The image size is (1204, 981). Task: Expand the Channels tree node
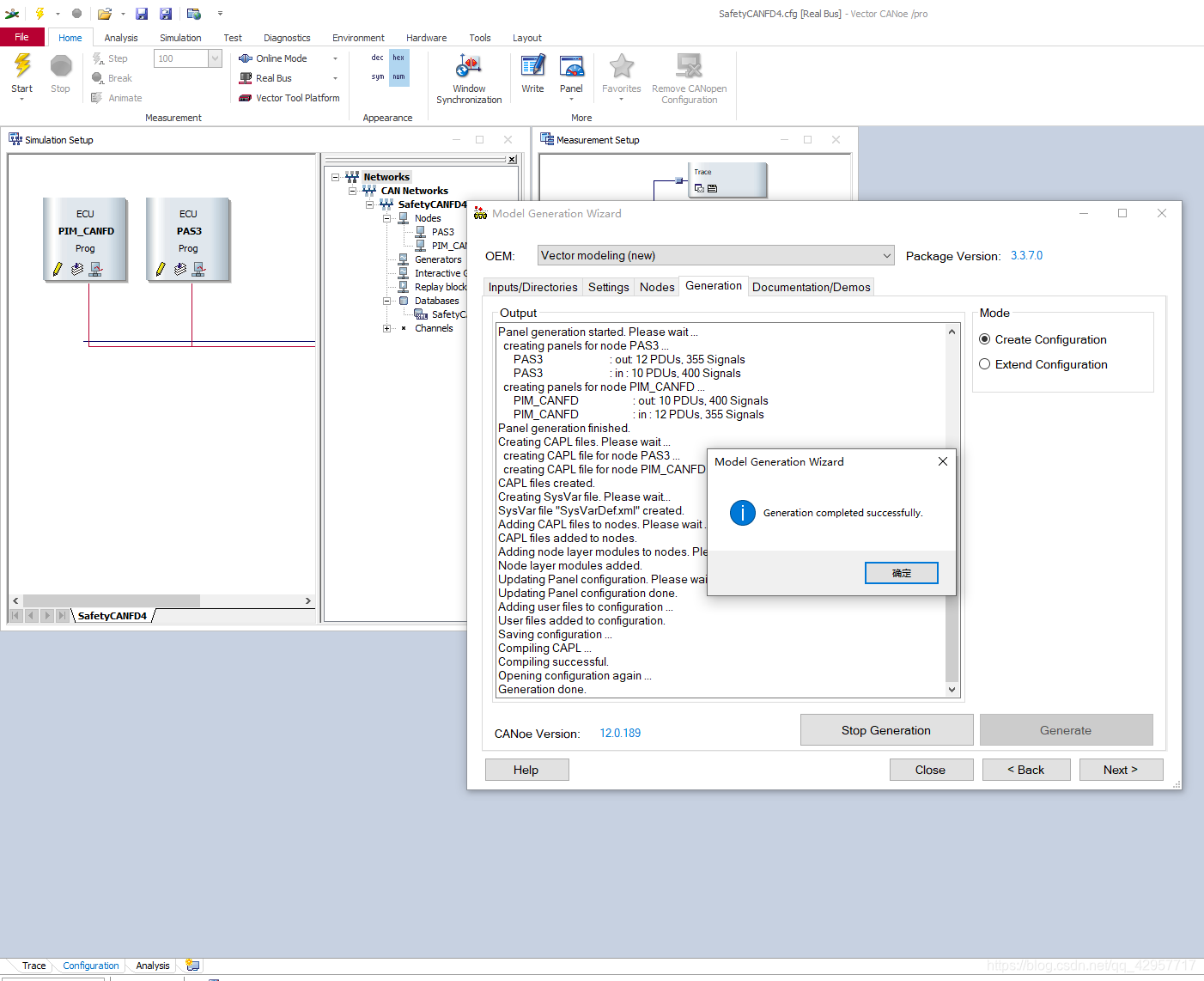coord(386,328)
